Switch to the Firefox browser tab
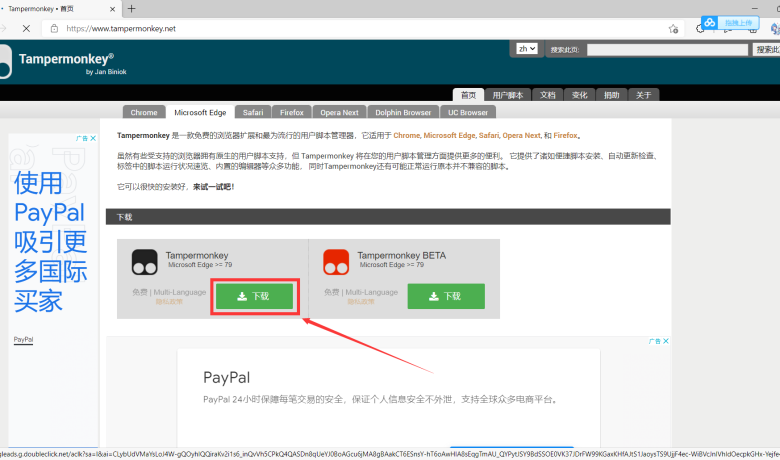This screenshot has height=460, width=780. [292, 112]
